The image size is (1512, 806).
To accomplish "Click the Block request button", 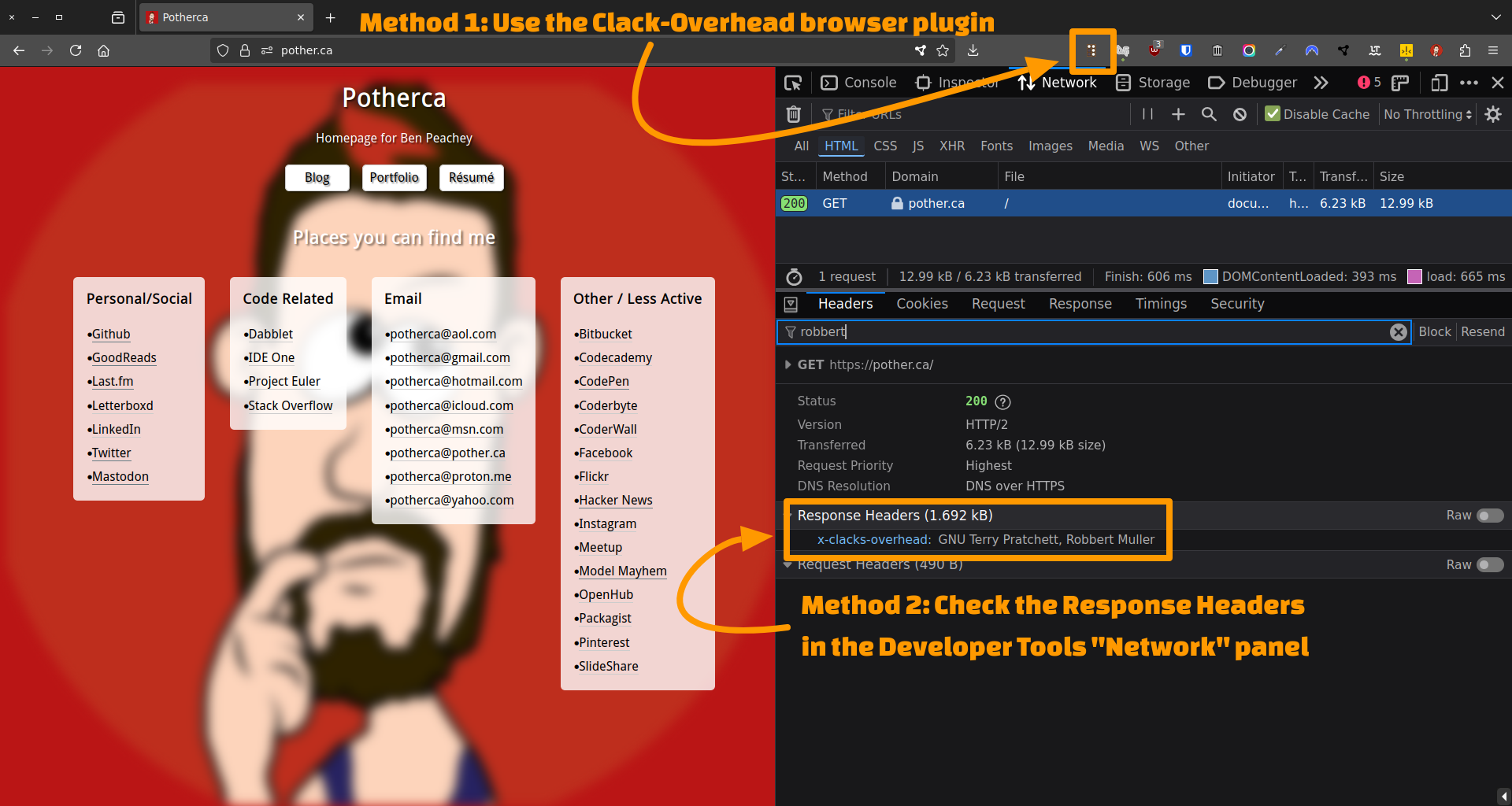I will point(1435,331).
